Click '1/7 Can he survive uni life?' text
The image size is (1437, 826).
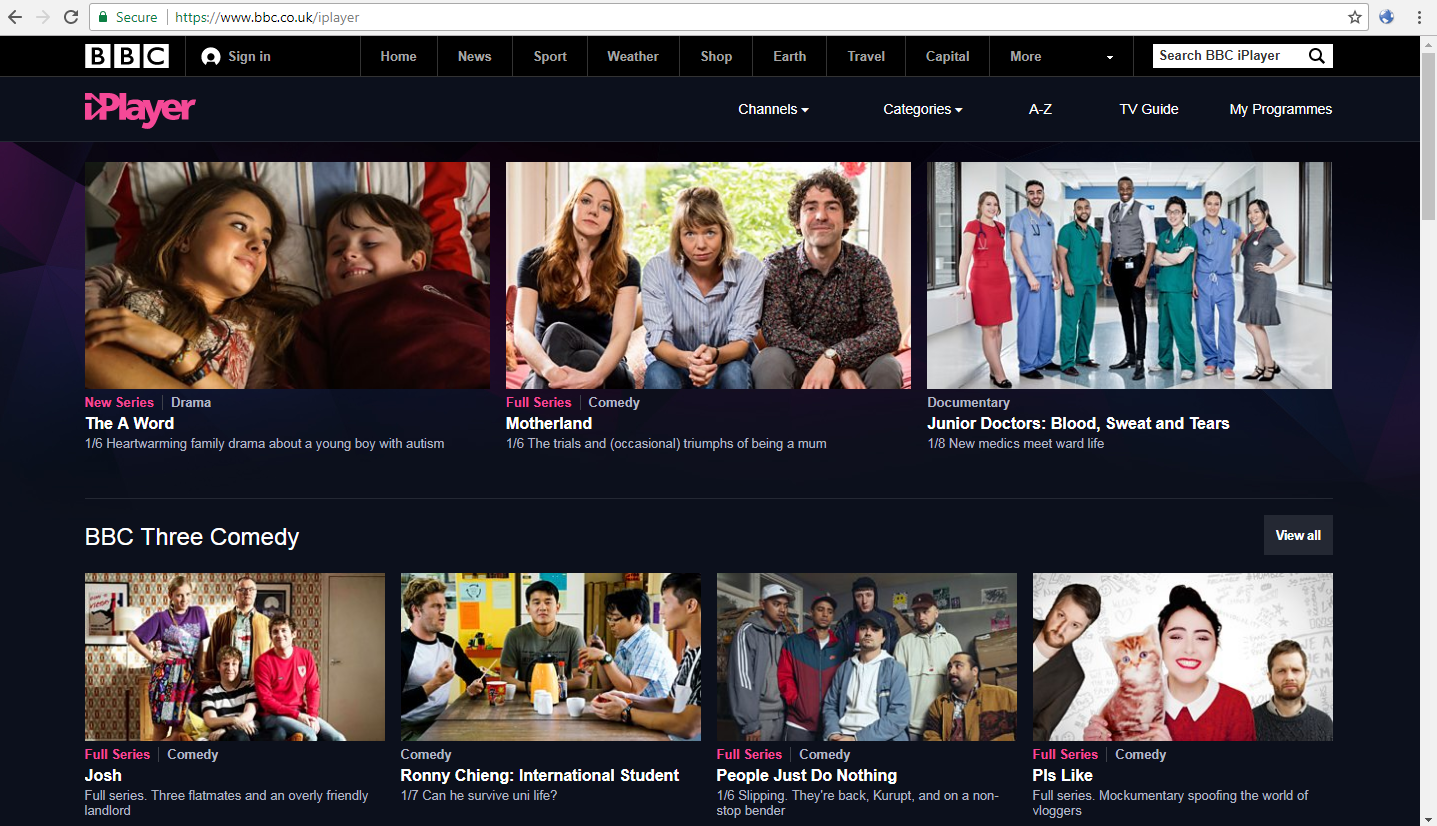click(479, 795)
